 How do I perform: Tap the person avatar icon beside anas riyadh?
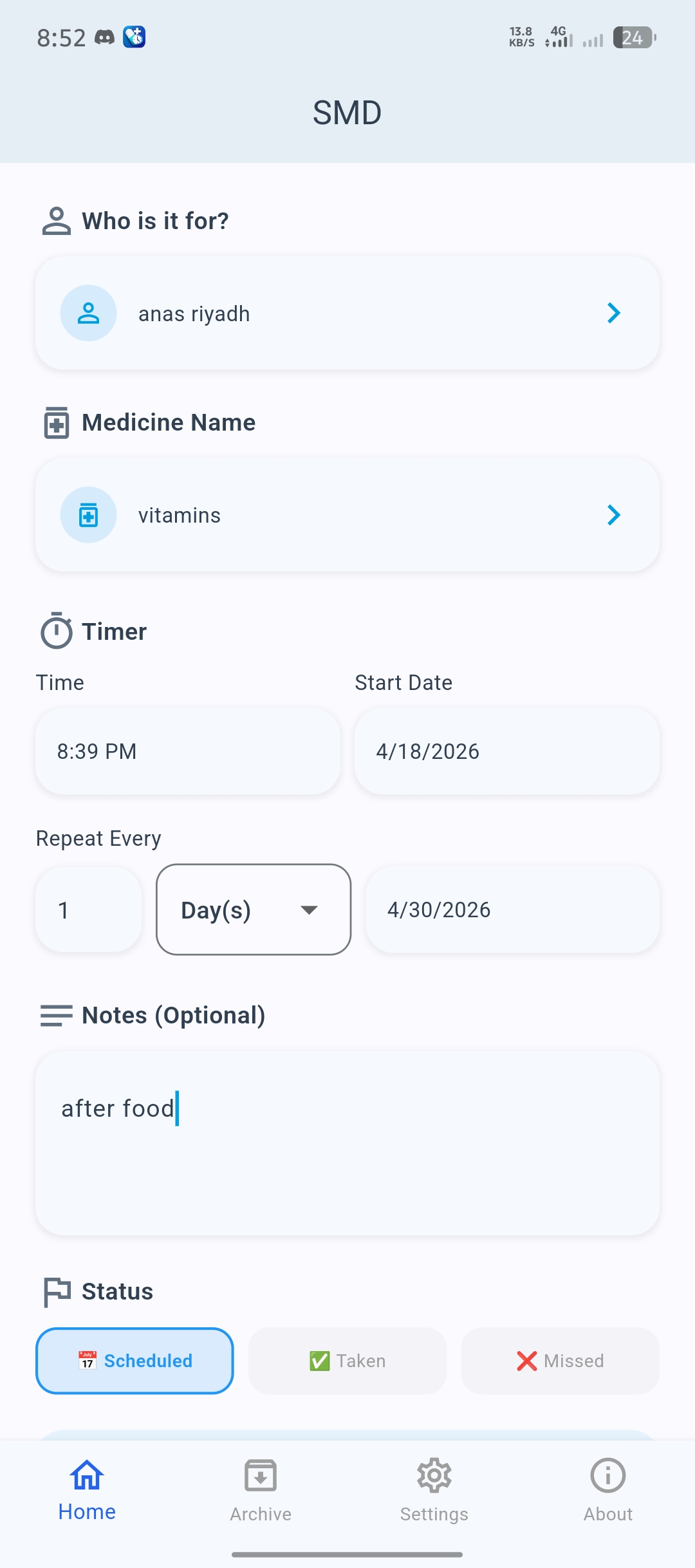point(88,313)
